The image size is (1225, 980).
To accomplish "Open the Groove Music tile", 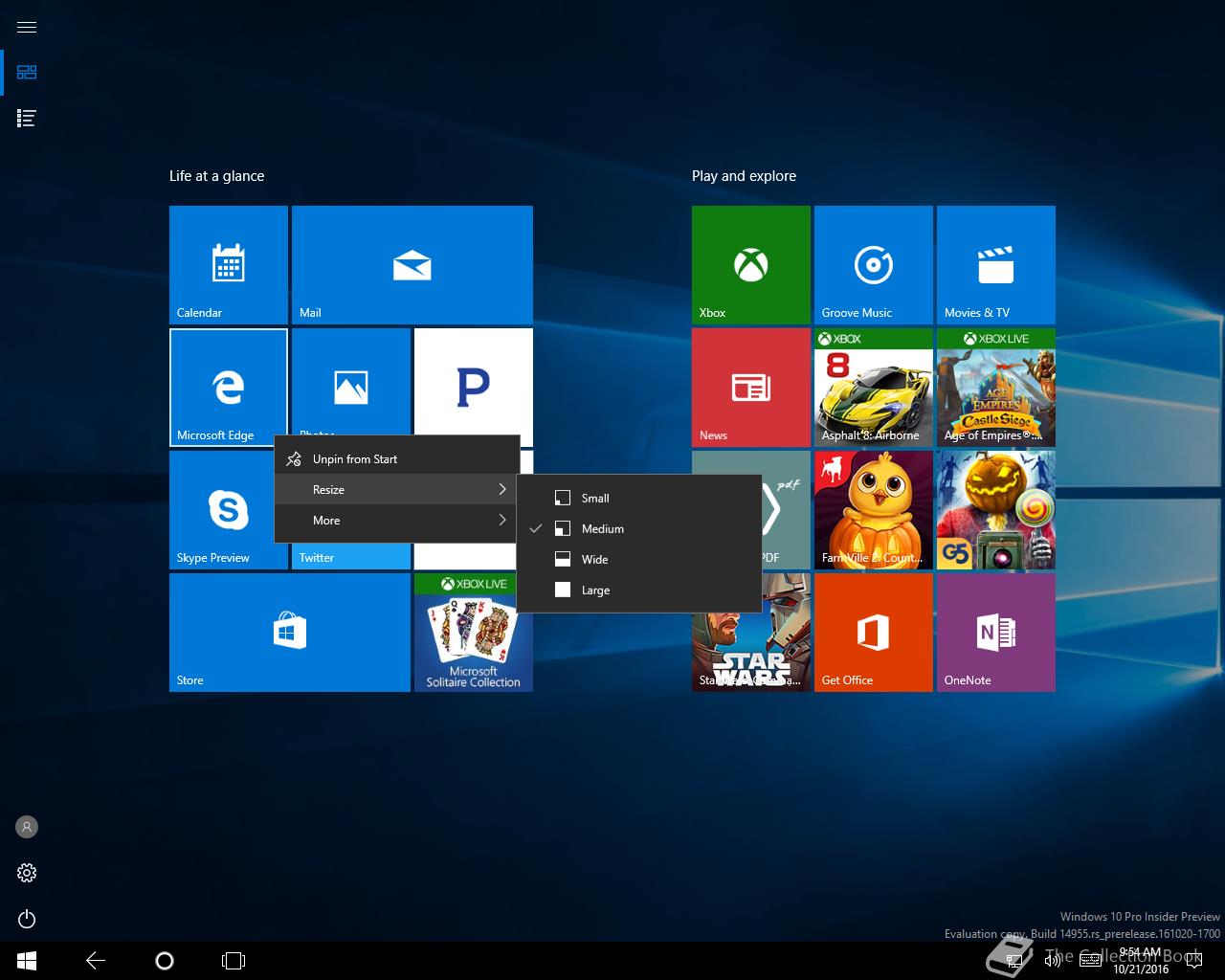I will click(x=874, y=265).
